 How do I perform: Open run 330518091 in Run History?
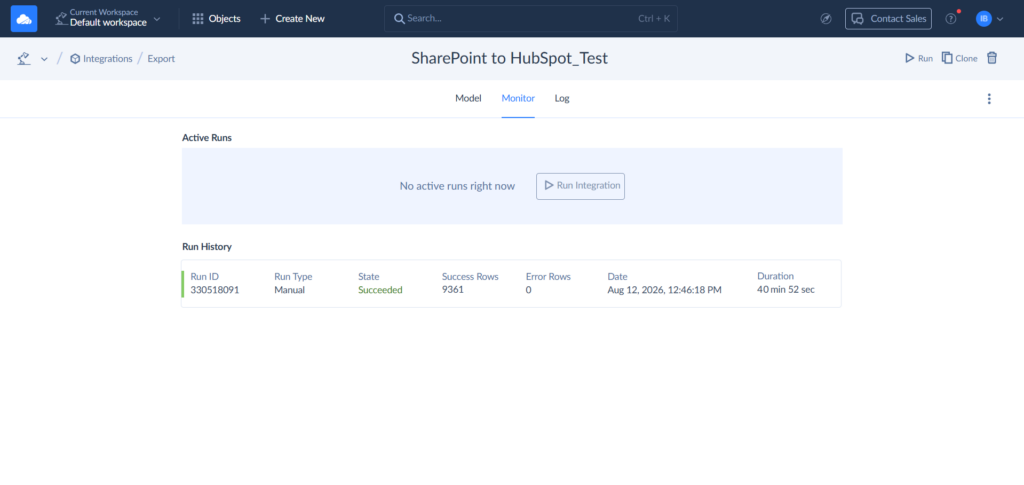(x=511, y=283)
